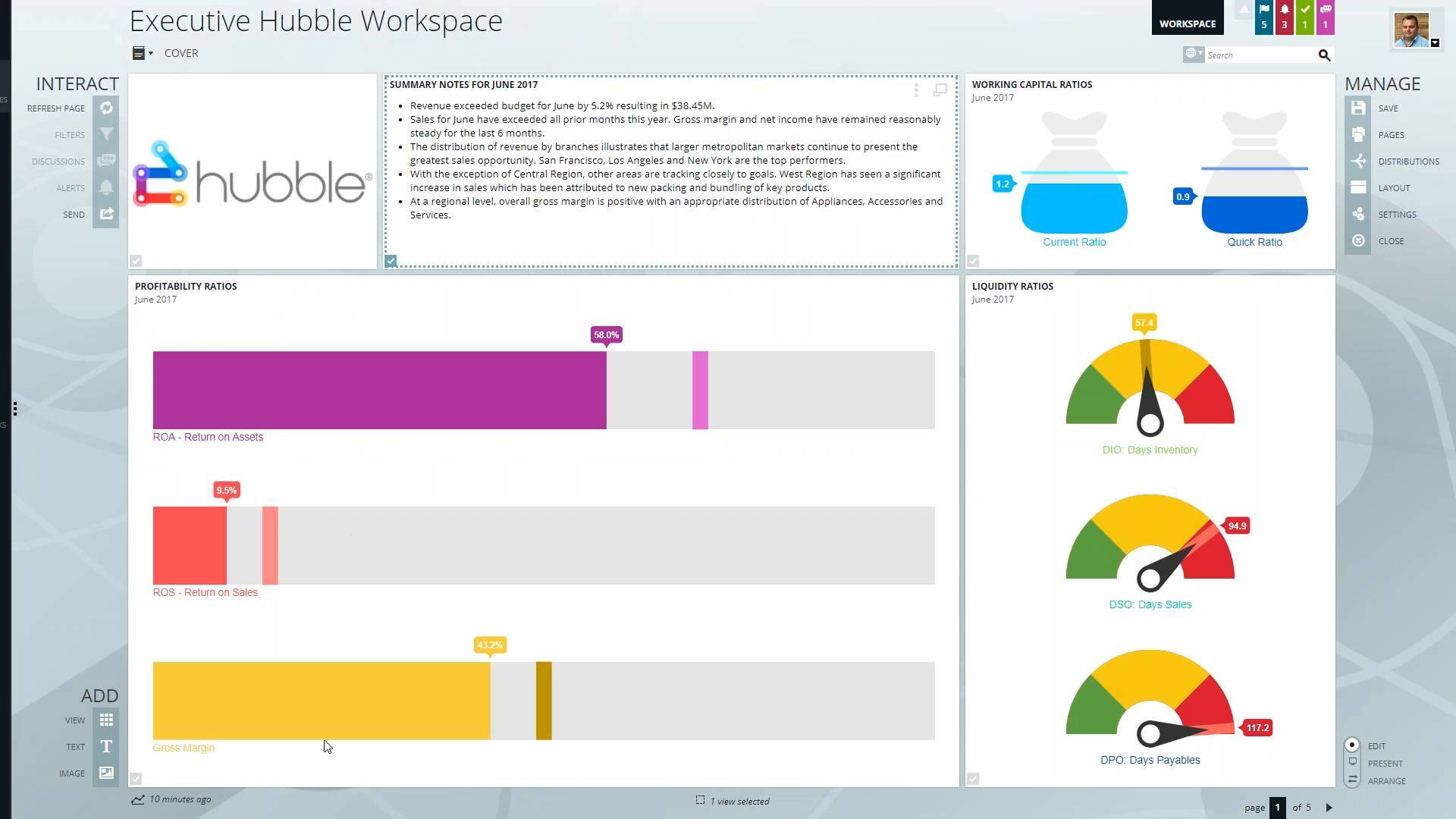Click the Alerts bell icon
Image resolution: width=1456 pixels, height=819 pixels.
106,188
